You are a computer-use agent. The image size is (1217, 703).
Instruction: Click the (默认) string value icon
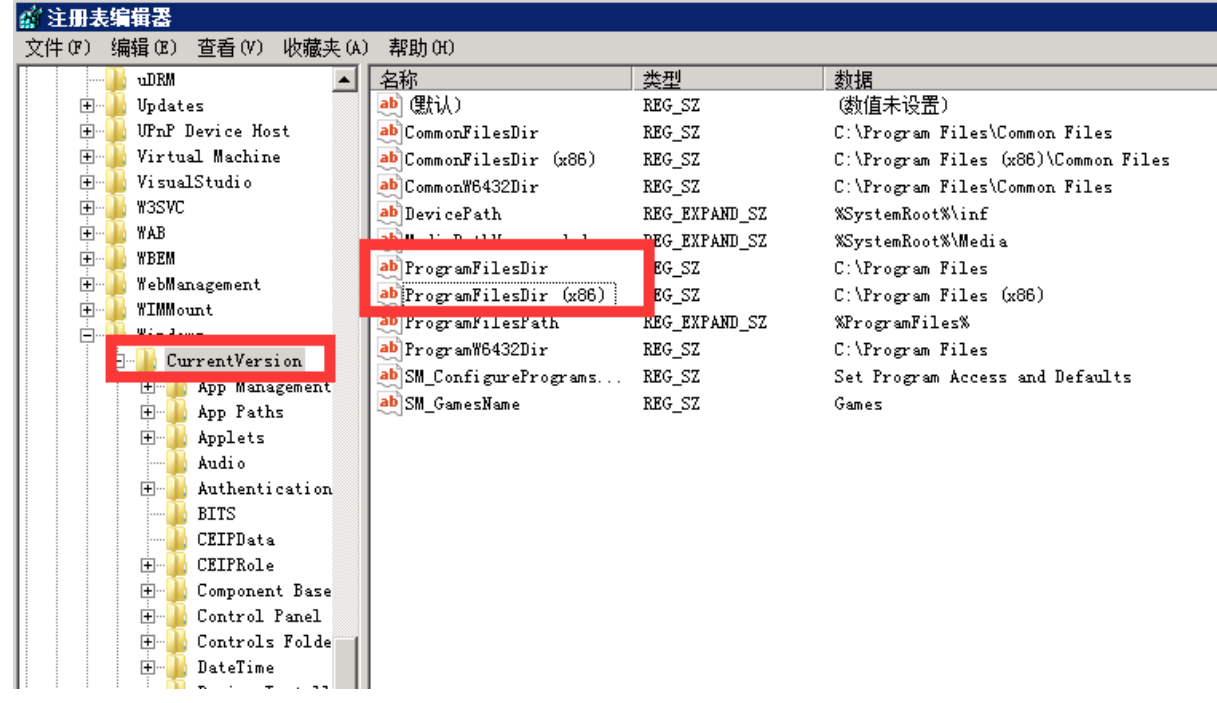click(x=389, y=105)
